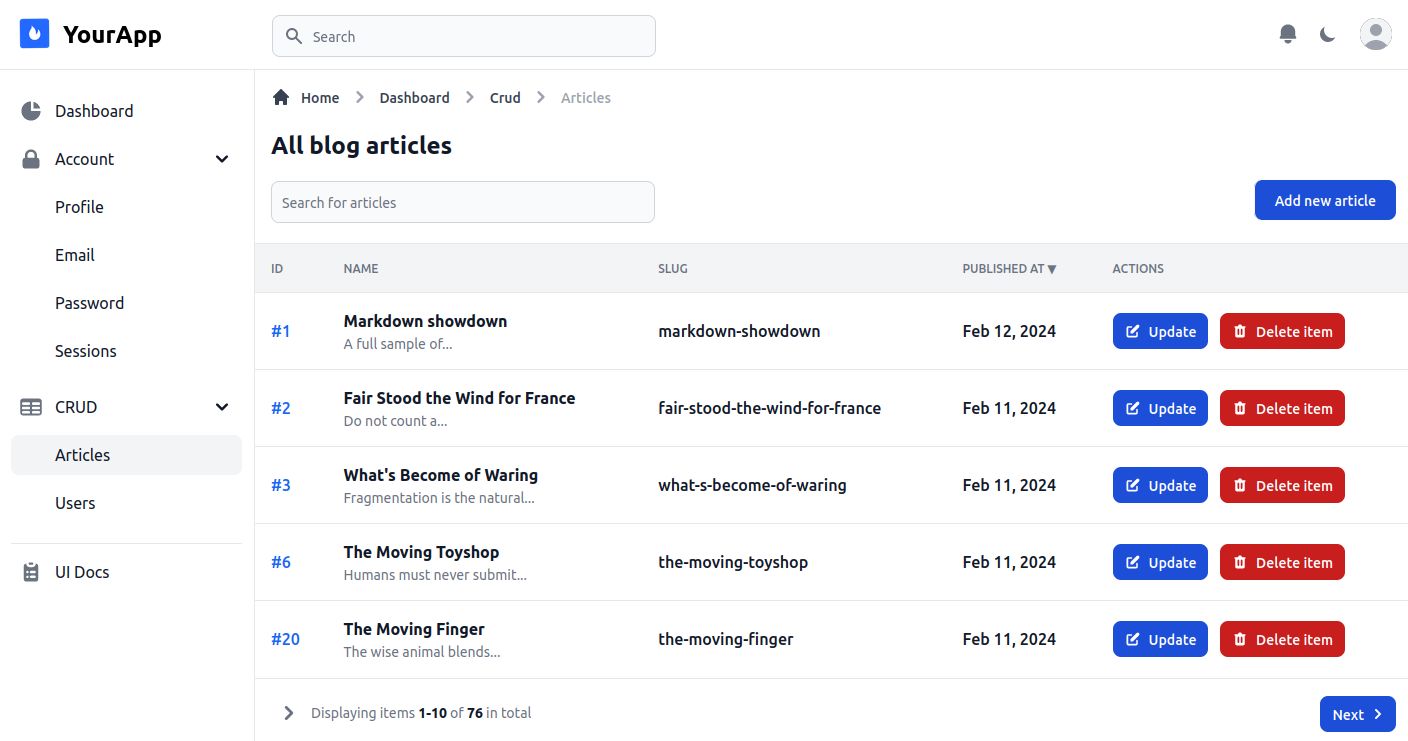
Task: Click The Moving Toyshop title
Action: 421,552
